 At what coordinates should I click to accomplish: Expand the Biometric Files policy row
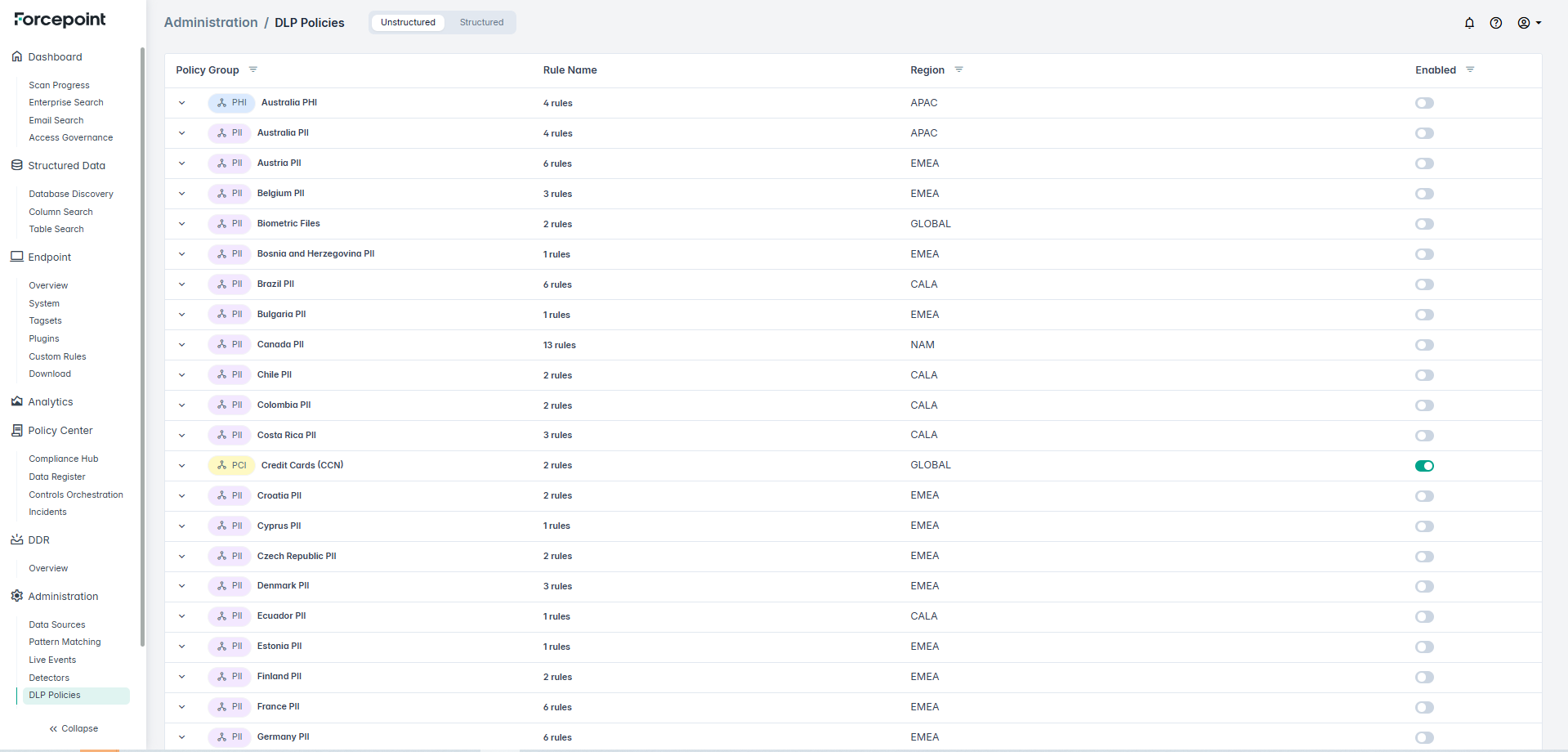(x=182, y=224)
